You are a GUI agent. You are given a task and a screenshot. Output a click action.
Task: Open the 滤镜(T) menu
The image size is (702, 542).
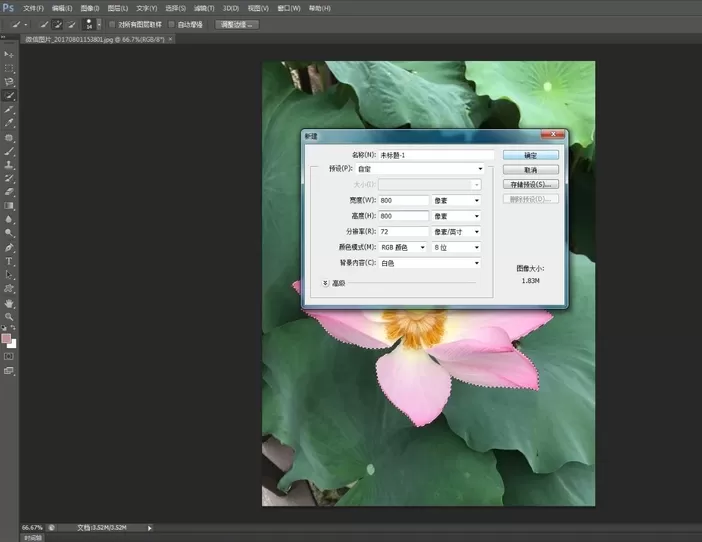[204, 8]
